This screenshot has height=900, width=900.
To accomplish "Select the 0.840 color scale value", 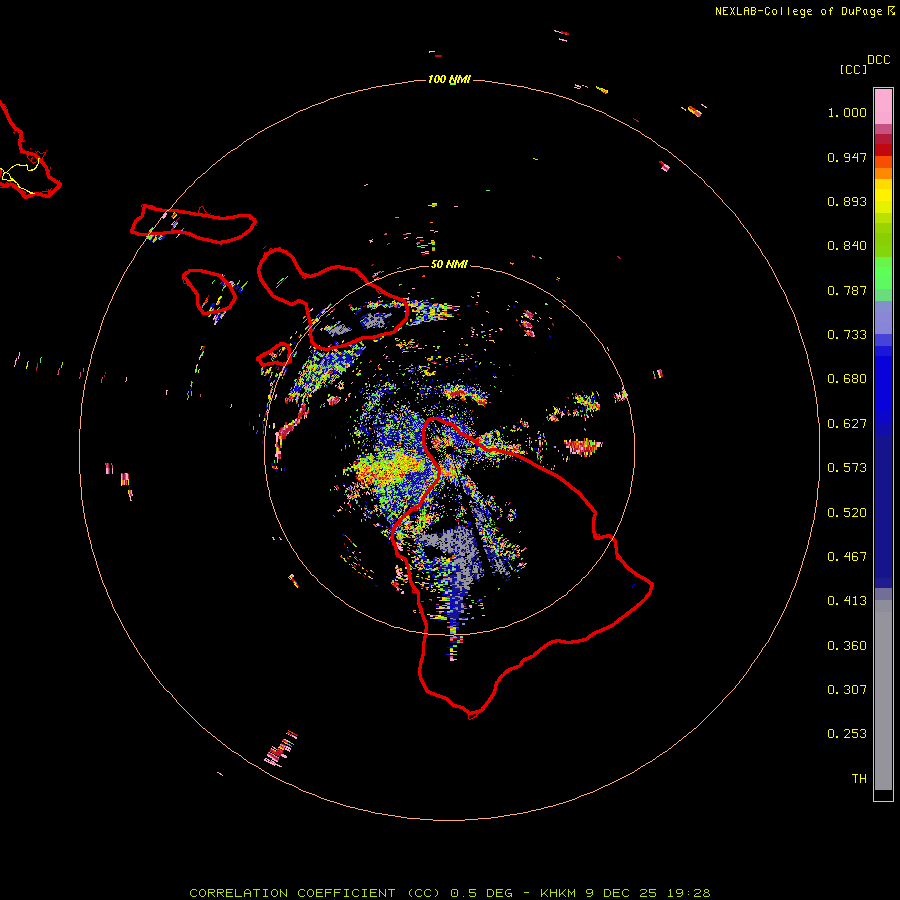I will [x=847, y=246].
